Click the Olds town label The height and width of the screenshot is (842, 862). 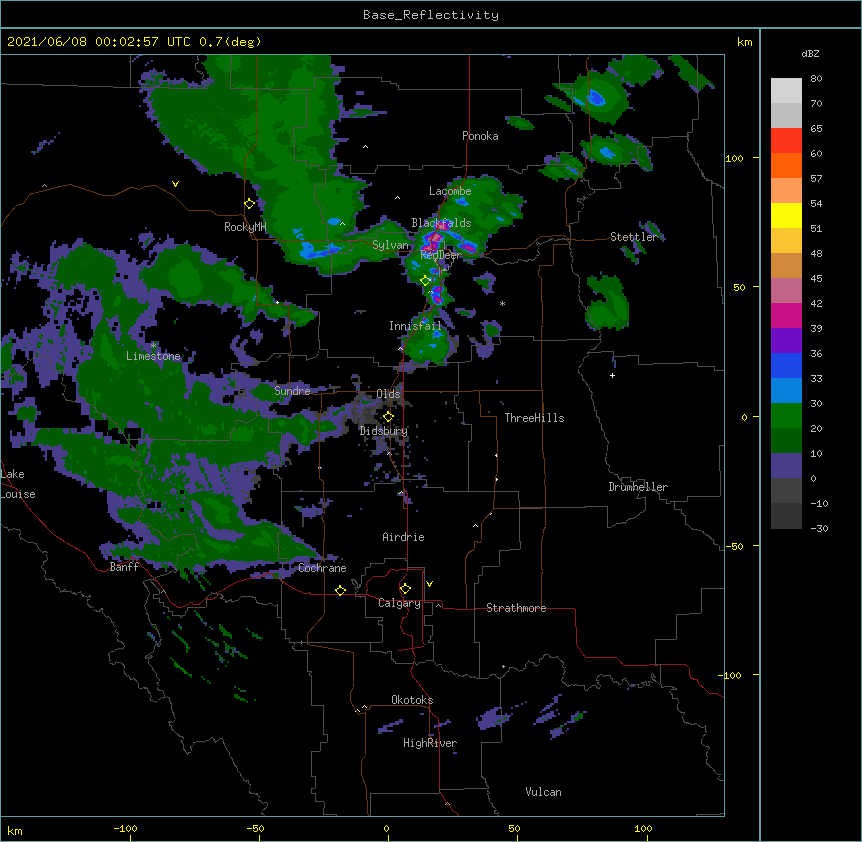tap(388, 394)
